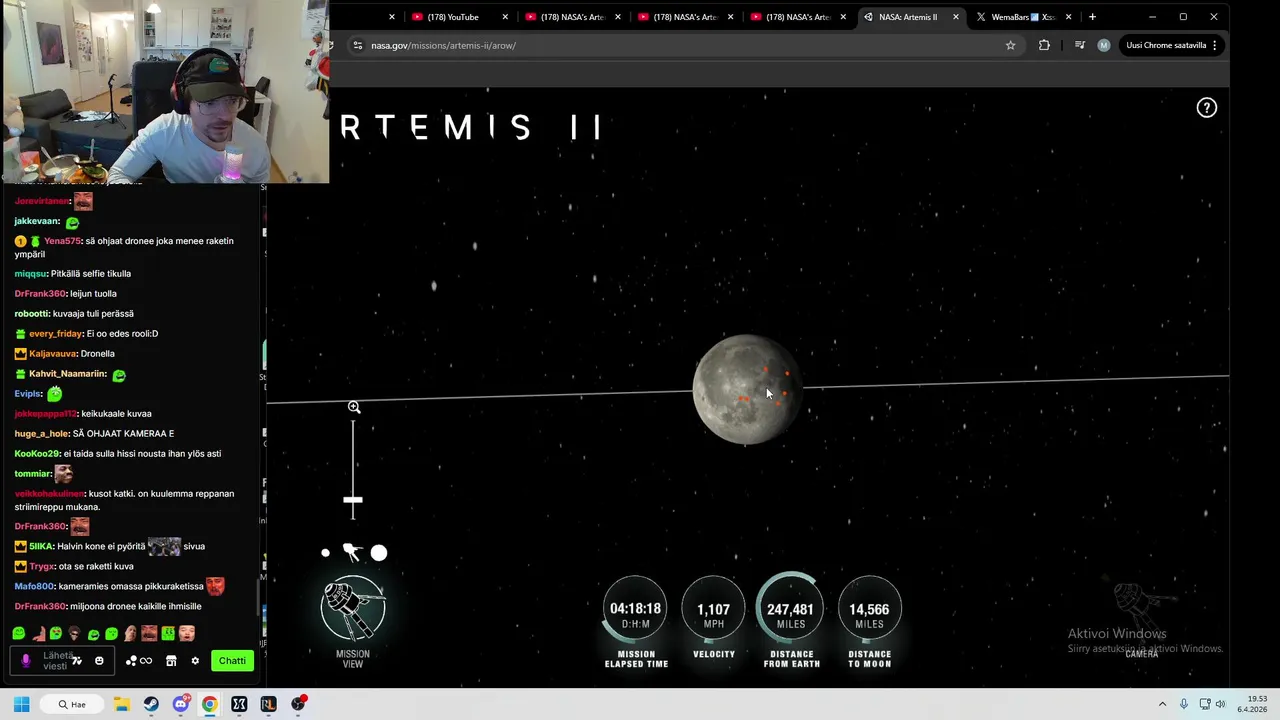Close the NASA: Artemis II tab
The width and height of the screenshot is (1280, 720).
point(956,17)
